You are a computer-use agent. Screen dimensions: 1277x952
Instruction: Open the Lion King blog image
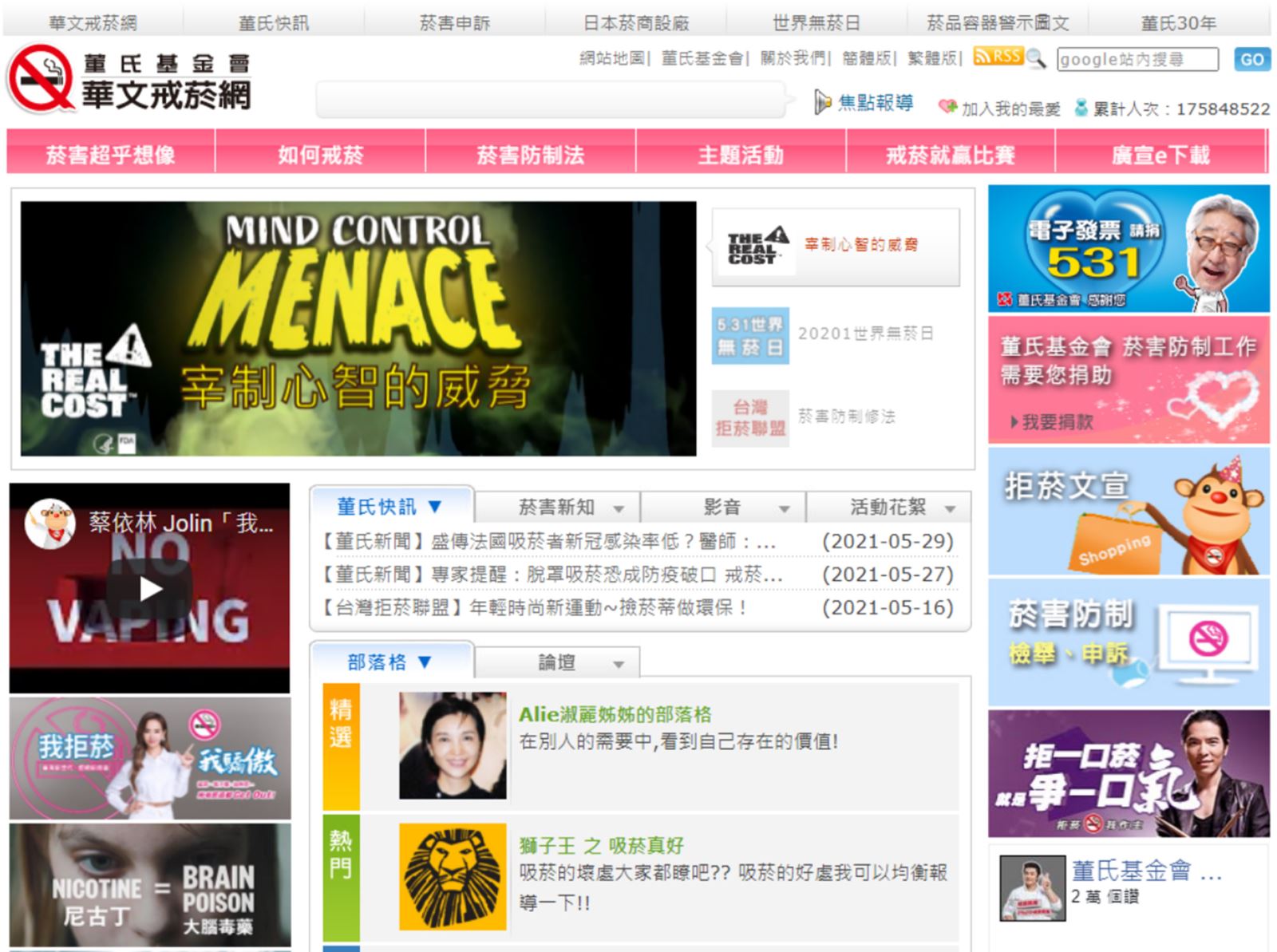coord(453,876)
